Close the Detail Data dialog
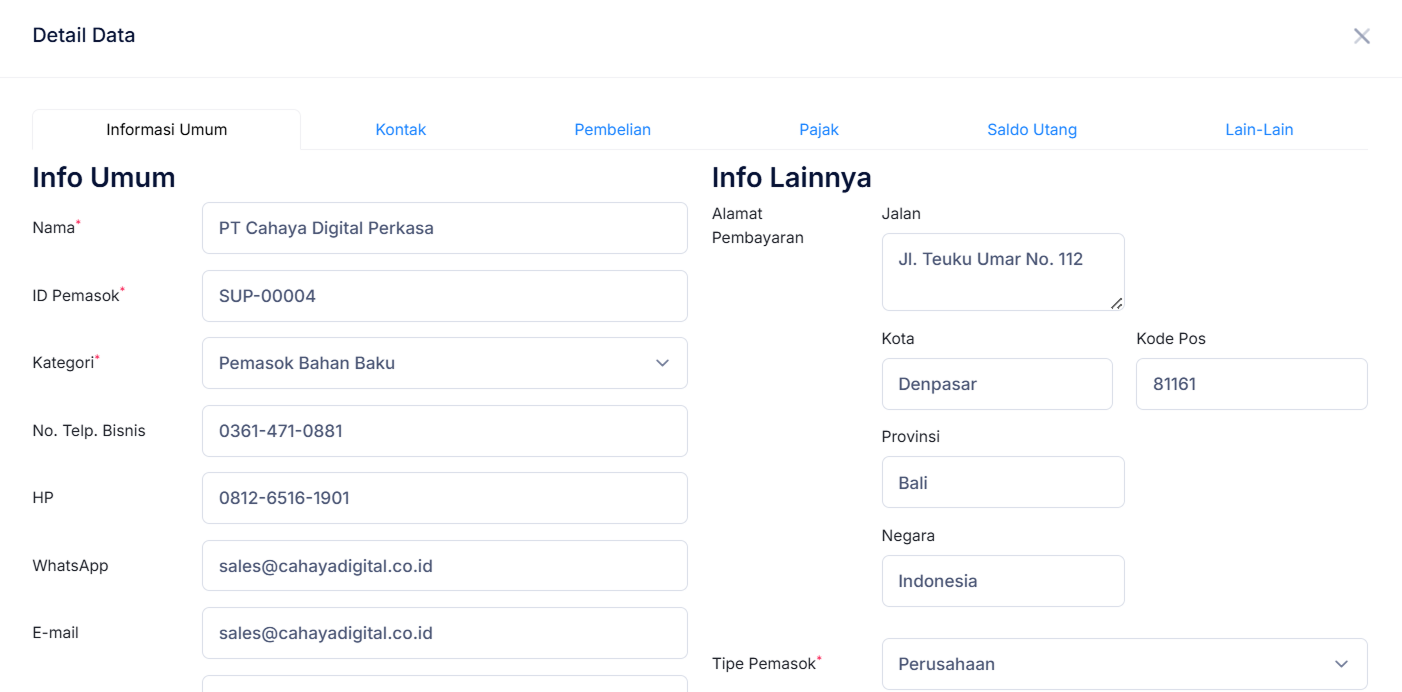The image size is (1402, 692). coord(1361,37)
